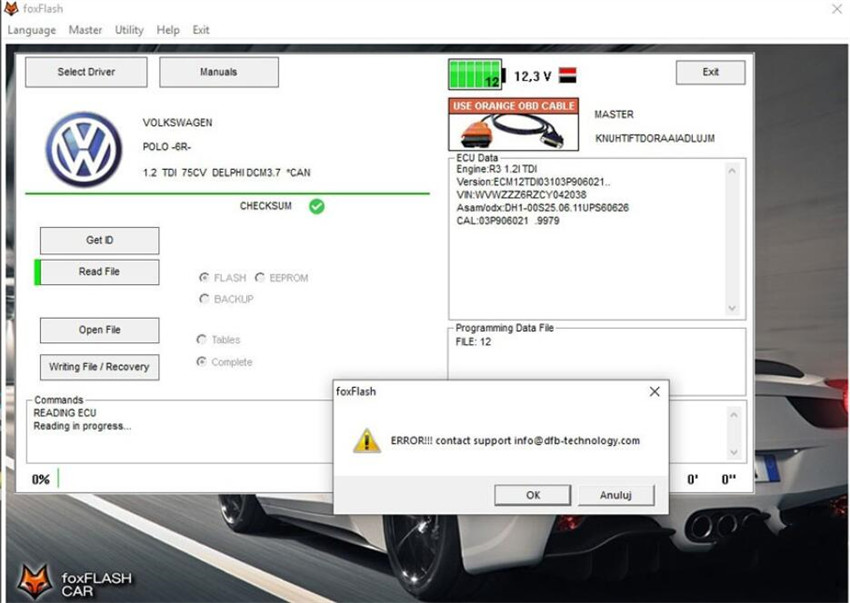
Task: Confirm the error dialog with OK
Action: pos(532,495)
